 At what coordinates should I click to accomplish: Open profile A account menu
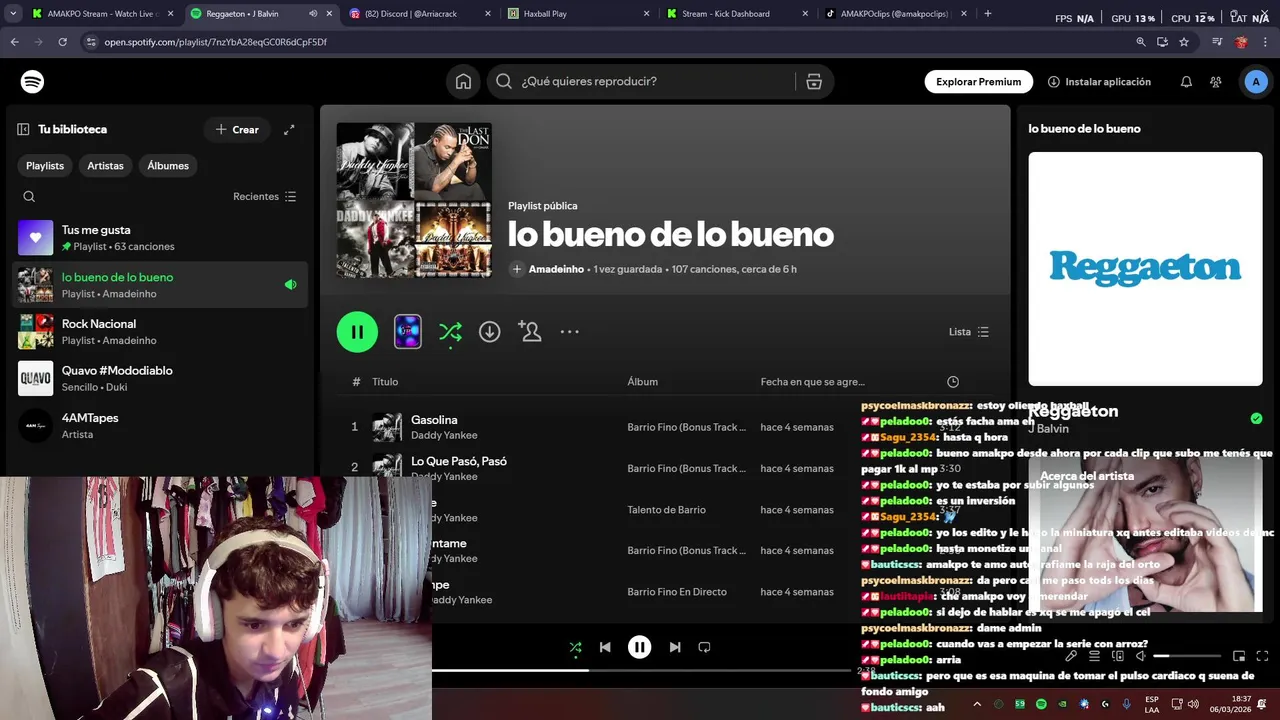(1256, 82)
